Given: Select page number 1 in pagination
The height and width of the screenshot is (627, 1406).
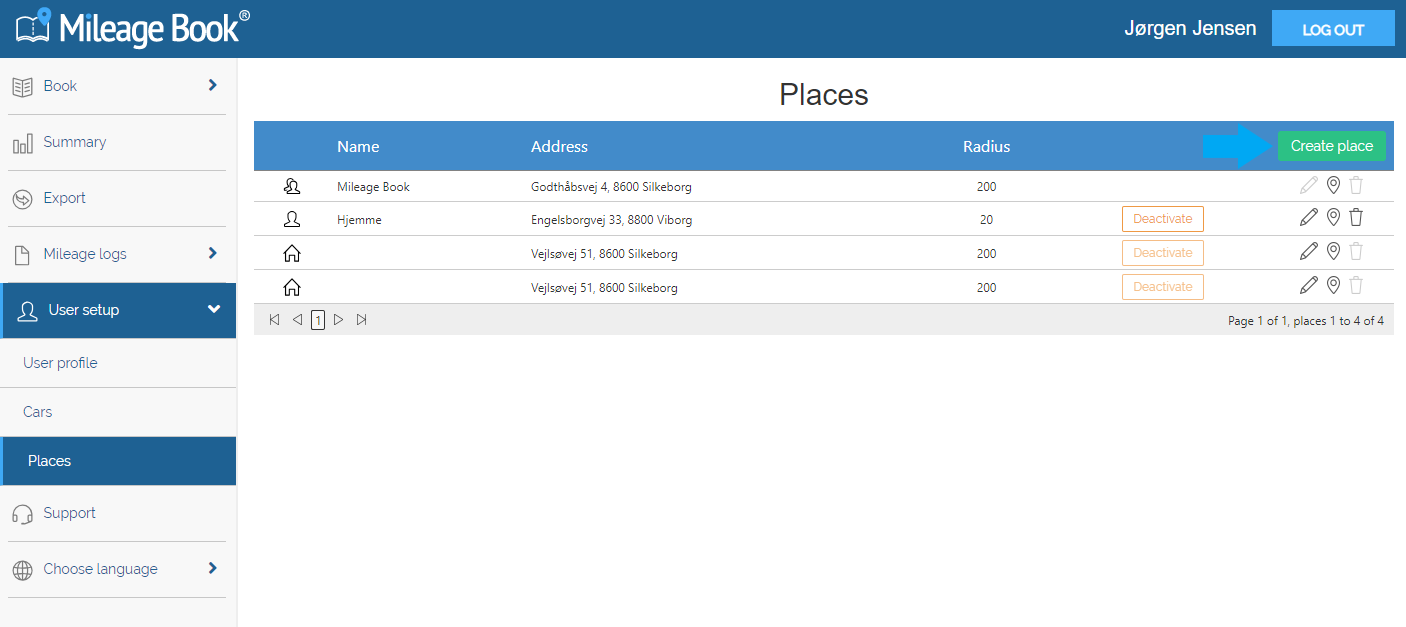Looking at the screenshot, I should [318, 320].
